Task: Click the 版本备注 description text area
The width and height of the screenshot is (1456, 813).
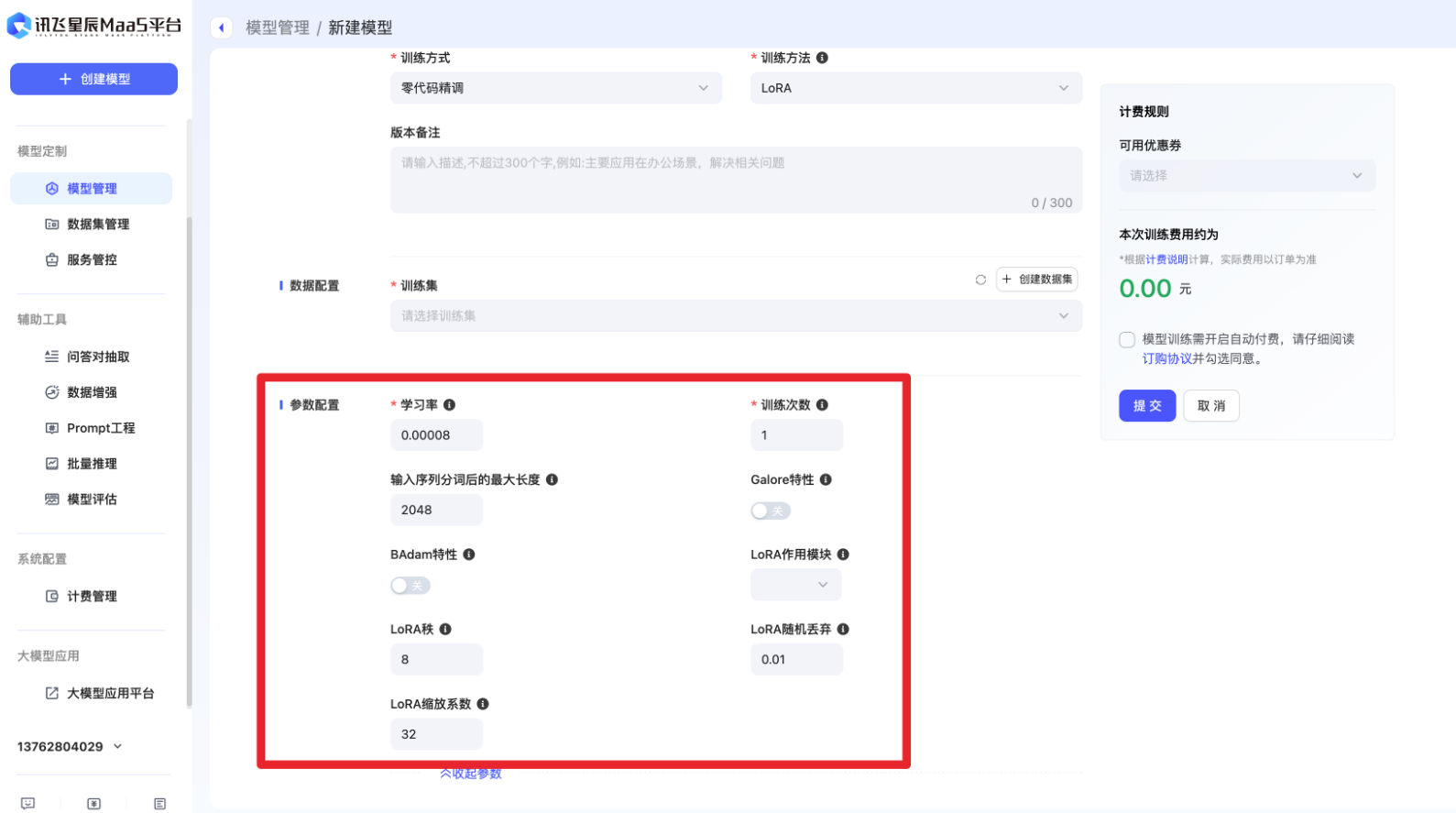Action: click(736, 180)
